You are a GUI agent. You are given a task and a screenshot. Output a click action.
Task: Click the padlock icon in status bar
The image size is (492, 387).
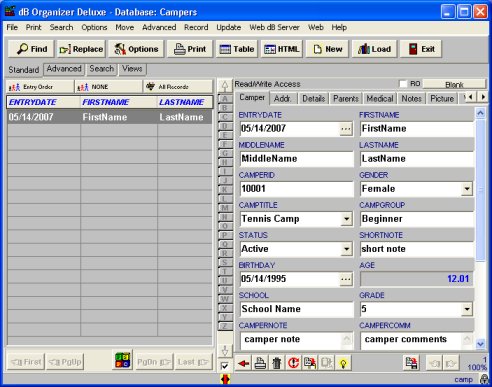click(484, 379)
